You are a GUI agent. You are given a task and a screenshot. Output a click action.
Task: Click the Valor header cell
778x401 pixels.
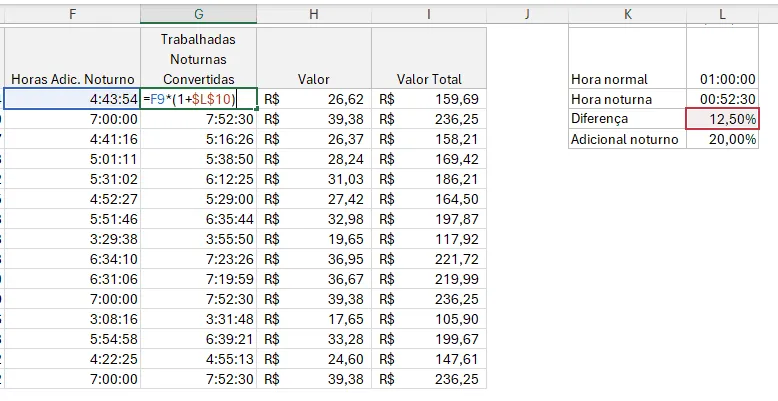pyautogui.click(x=314, y=58)
